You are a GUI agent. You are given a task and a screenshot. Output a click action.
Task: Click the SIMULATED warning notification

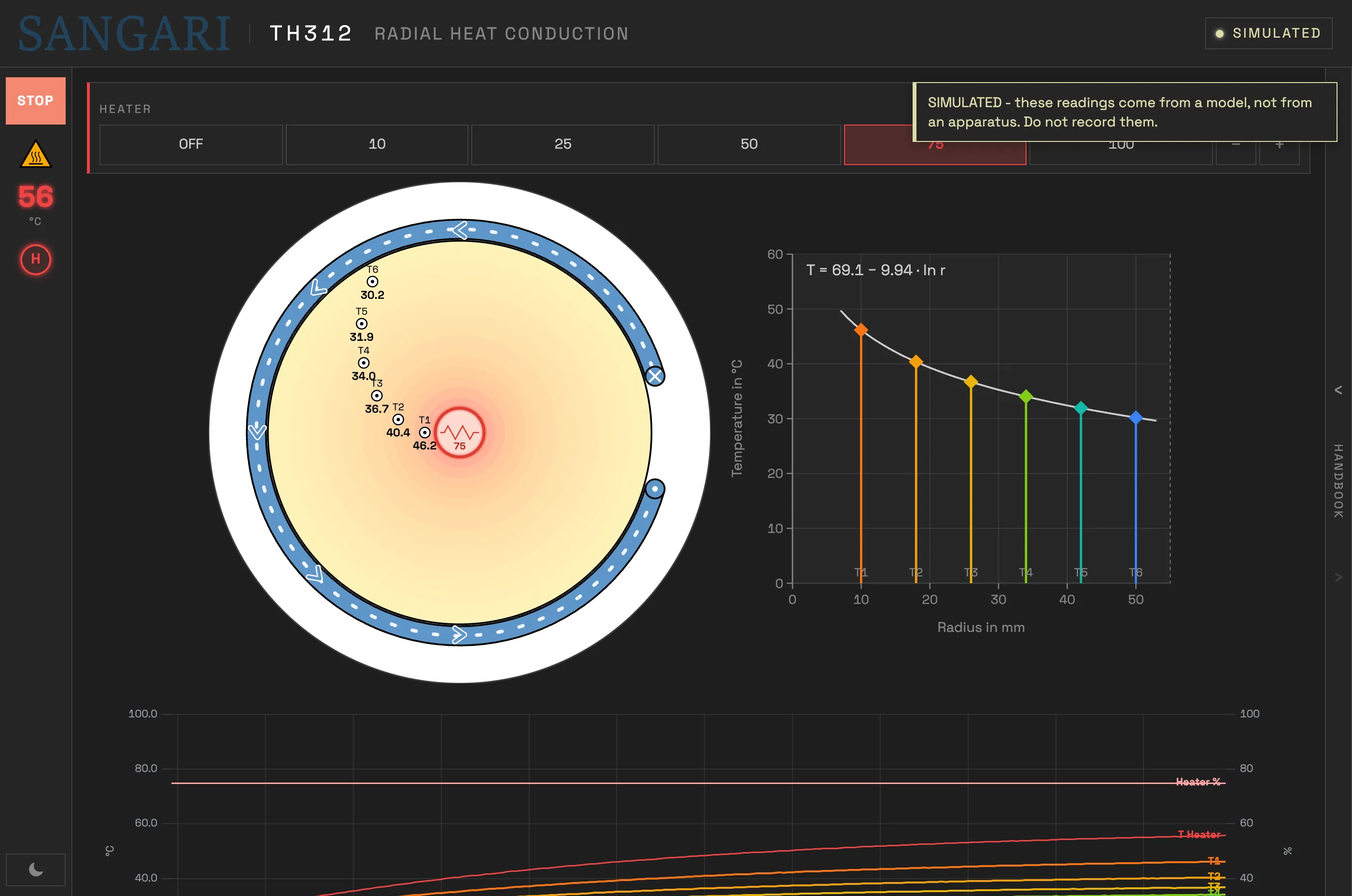point(1125,112)
